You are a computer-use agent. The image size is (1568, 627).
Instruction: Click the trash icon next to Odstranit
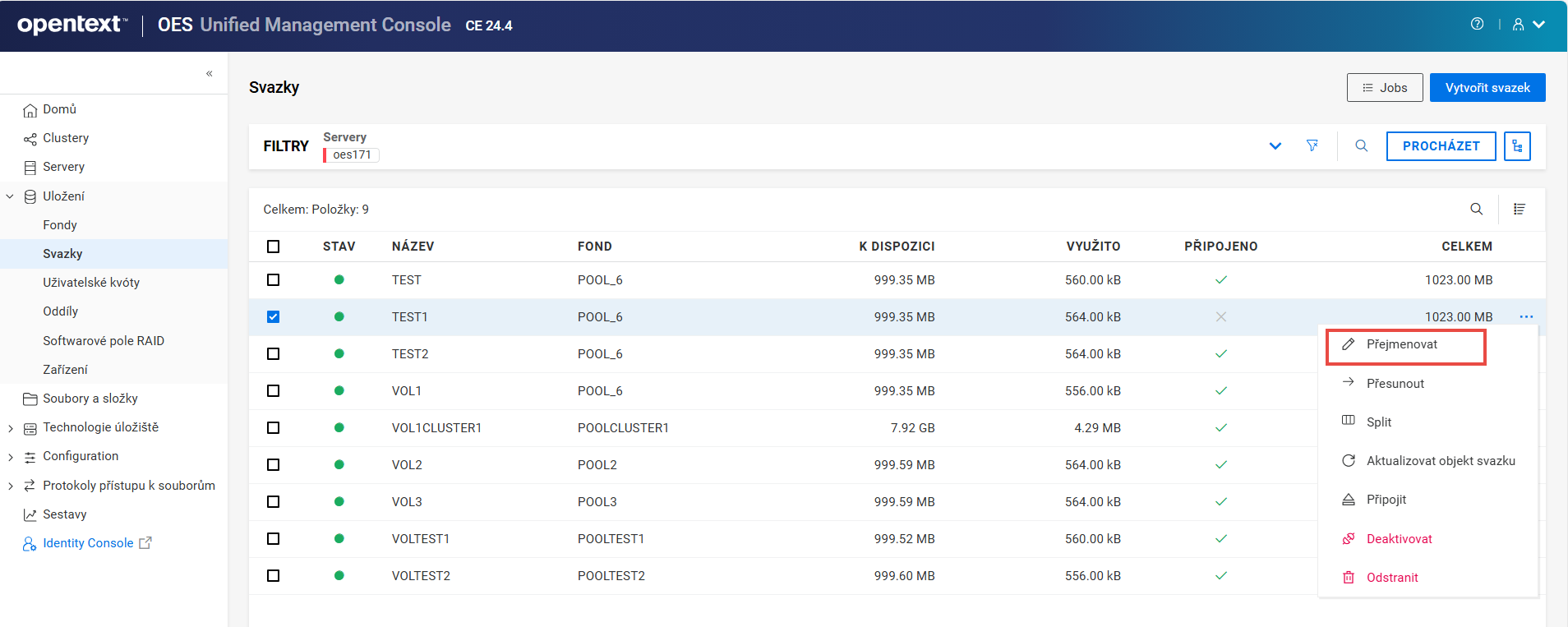click(x=1349, y=578)
